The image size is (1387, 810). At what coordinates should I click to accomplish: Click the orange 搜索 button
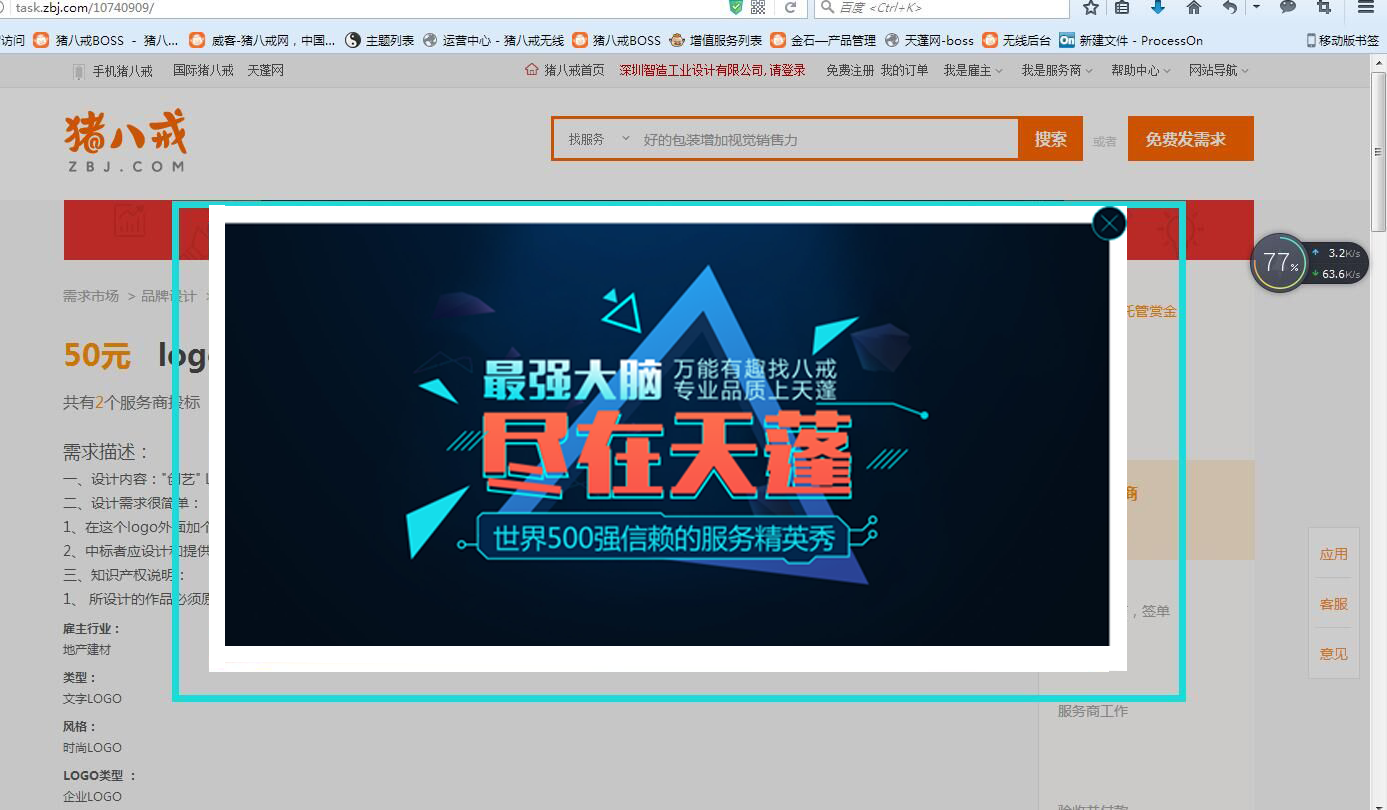[x=1050, y=139]
